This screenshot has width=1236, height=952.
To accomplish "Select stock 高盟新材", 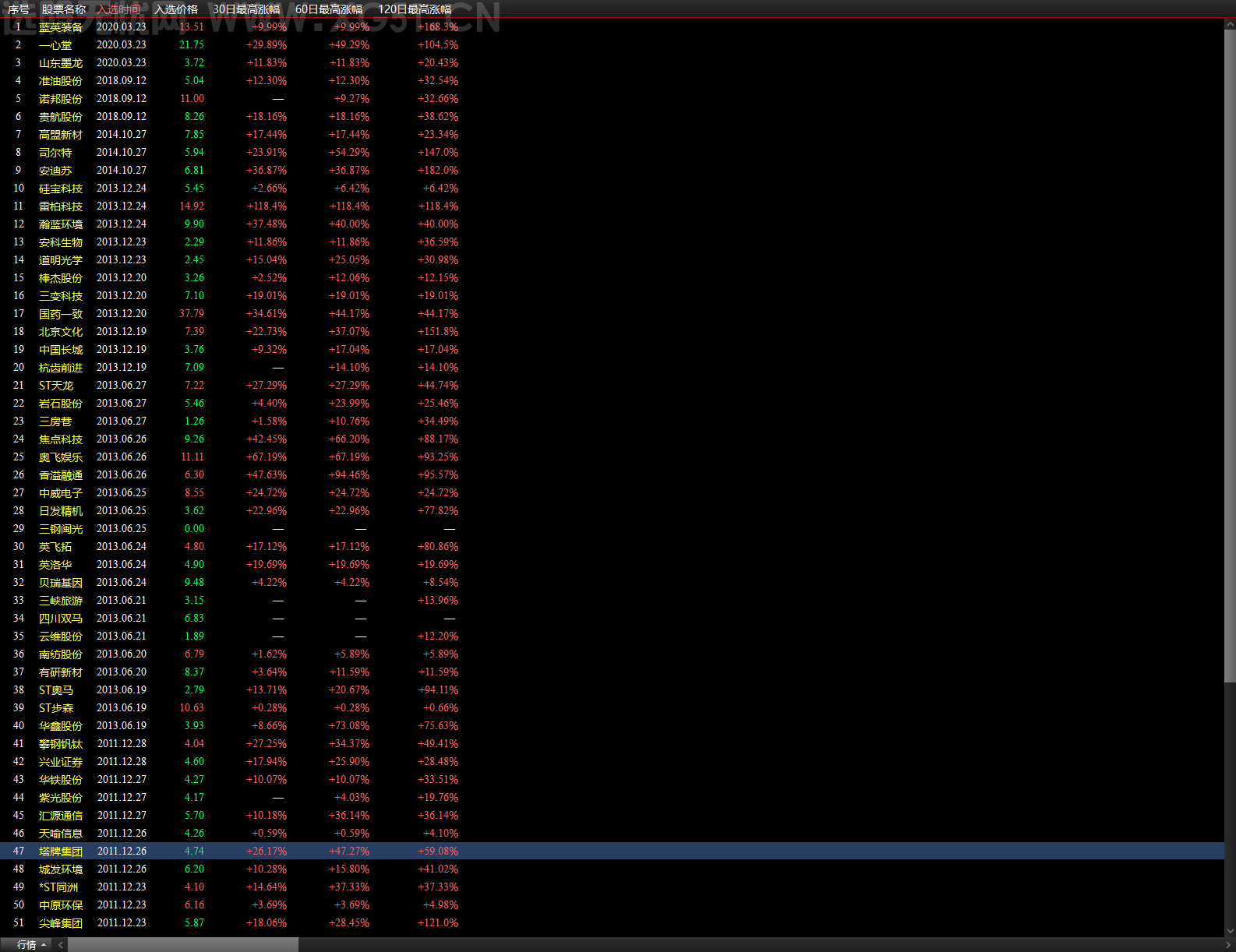I will tap(61, 135).
